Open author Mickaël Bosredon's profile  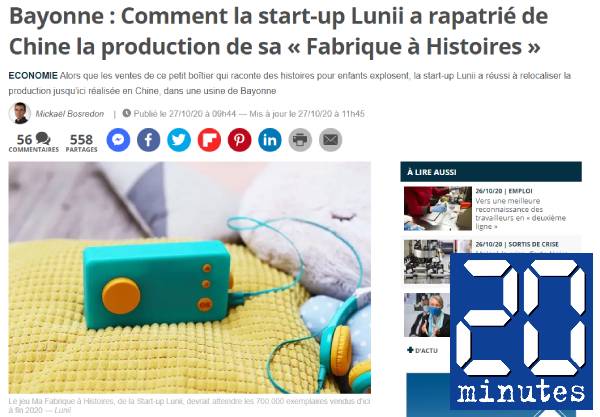(x=70, y=114)
